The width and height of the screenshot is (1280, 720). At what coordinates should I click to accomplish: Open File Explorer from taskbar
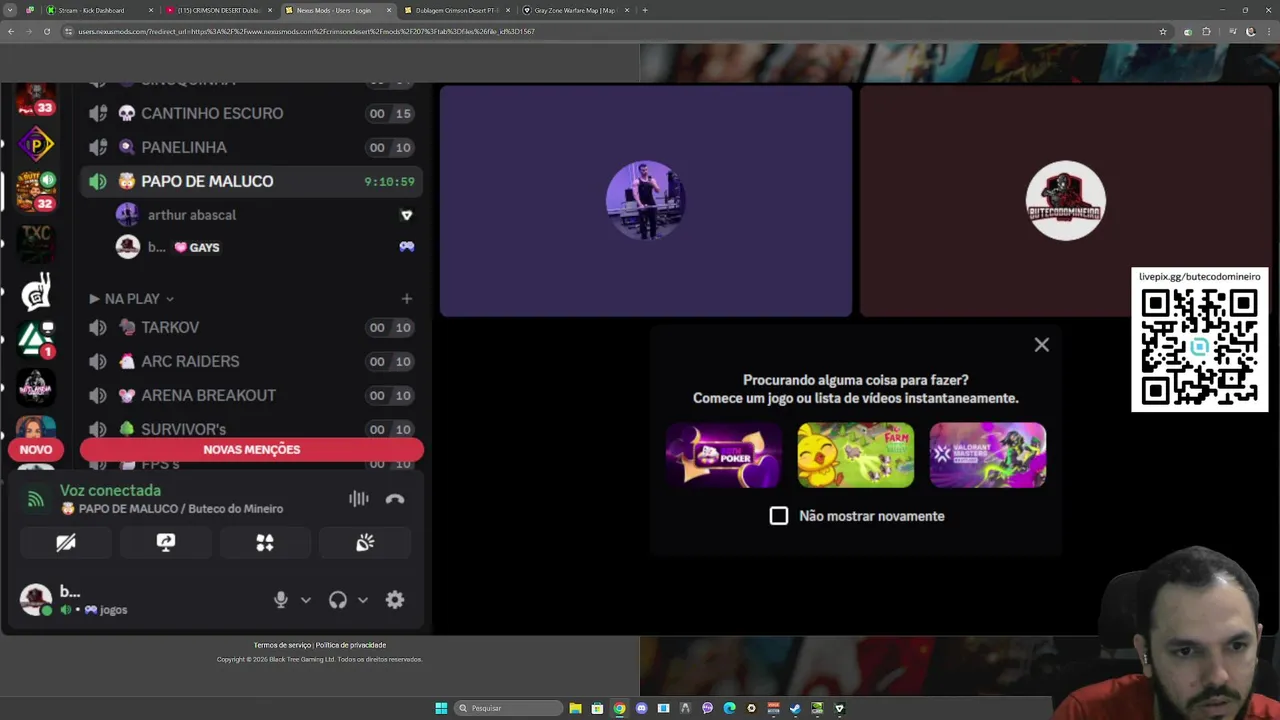pos(575,708)
